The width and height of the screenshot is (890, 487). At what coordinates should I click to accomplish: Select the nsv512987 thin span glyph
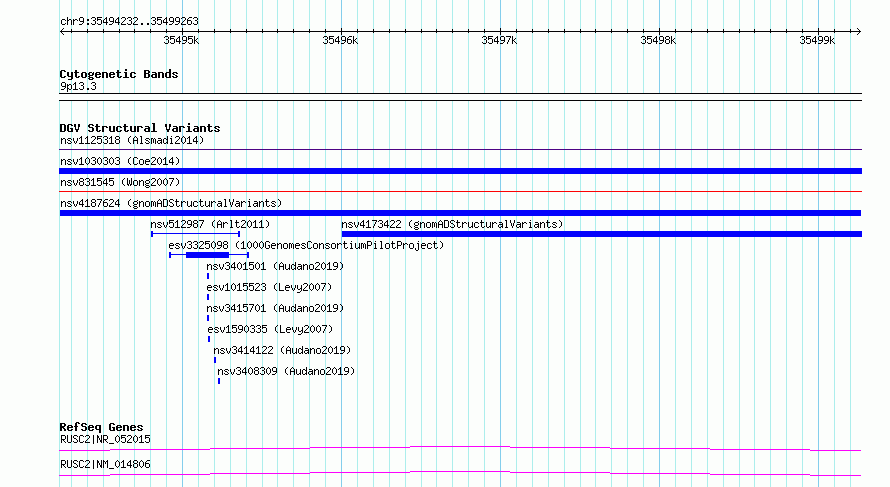point(195,234)
